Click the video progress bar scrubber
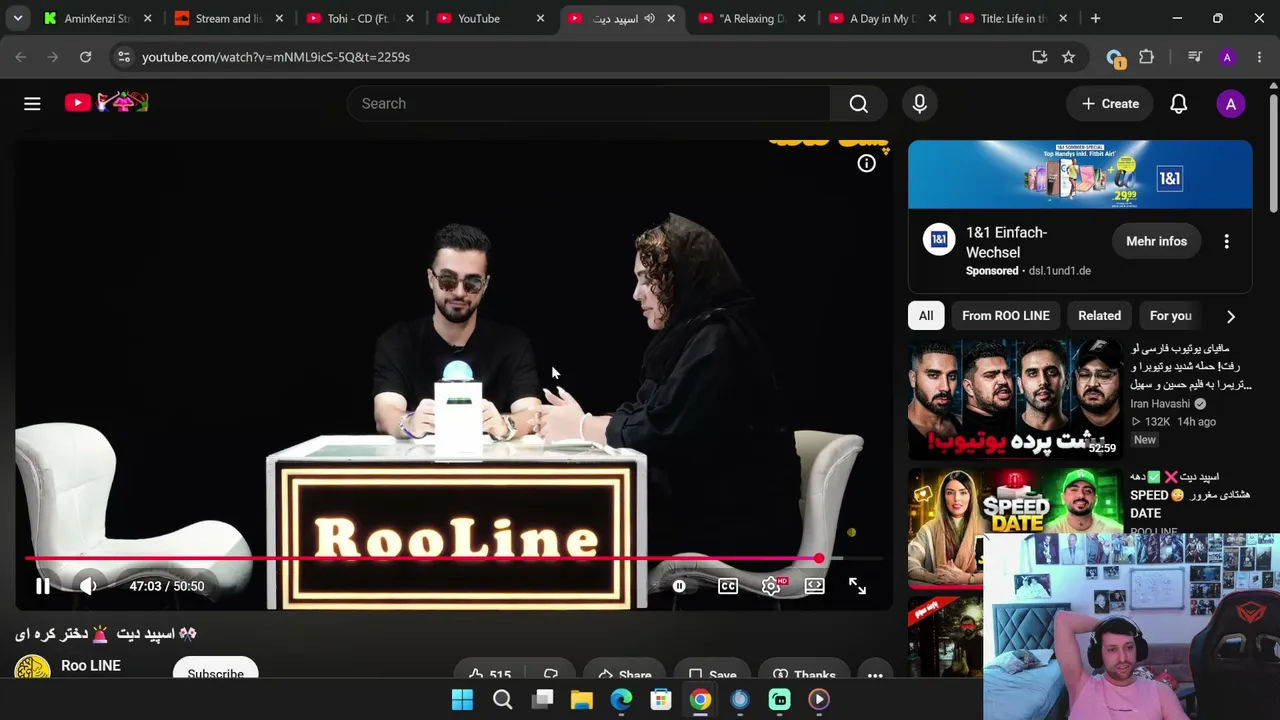 [819, 559]
